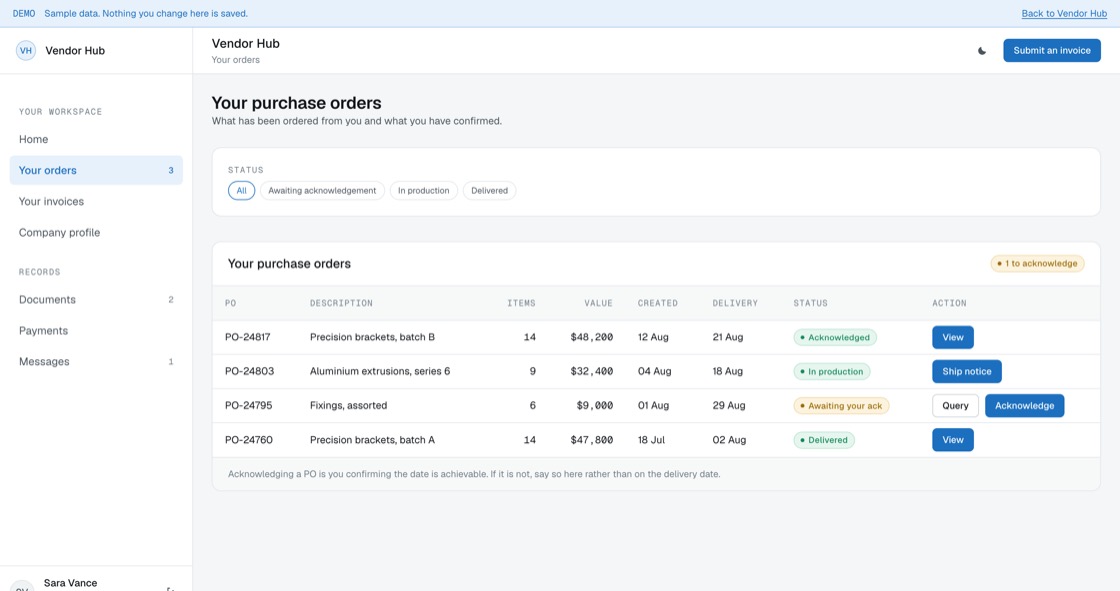Follow the Back to Vendor Hub link

pos(1064,14)
